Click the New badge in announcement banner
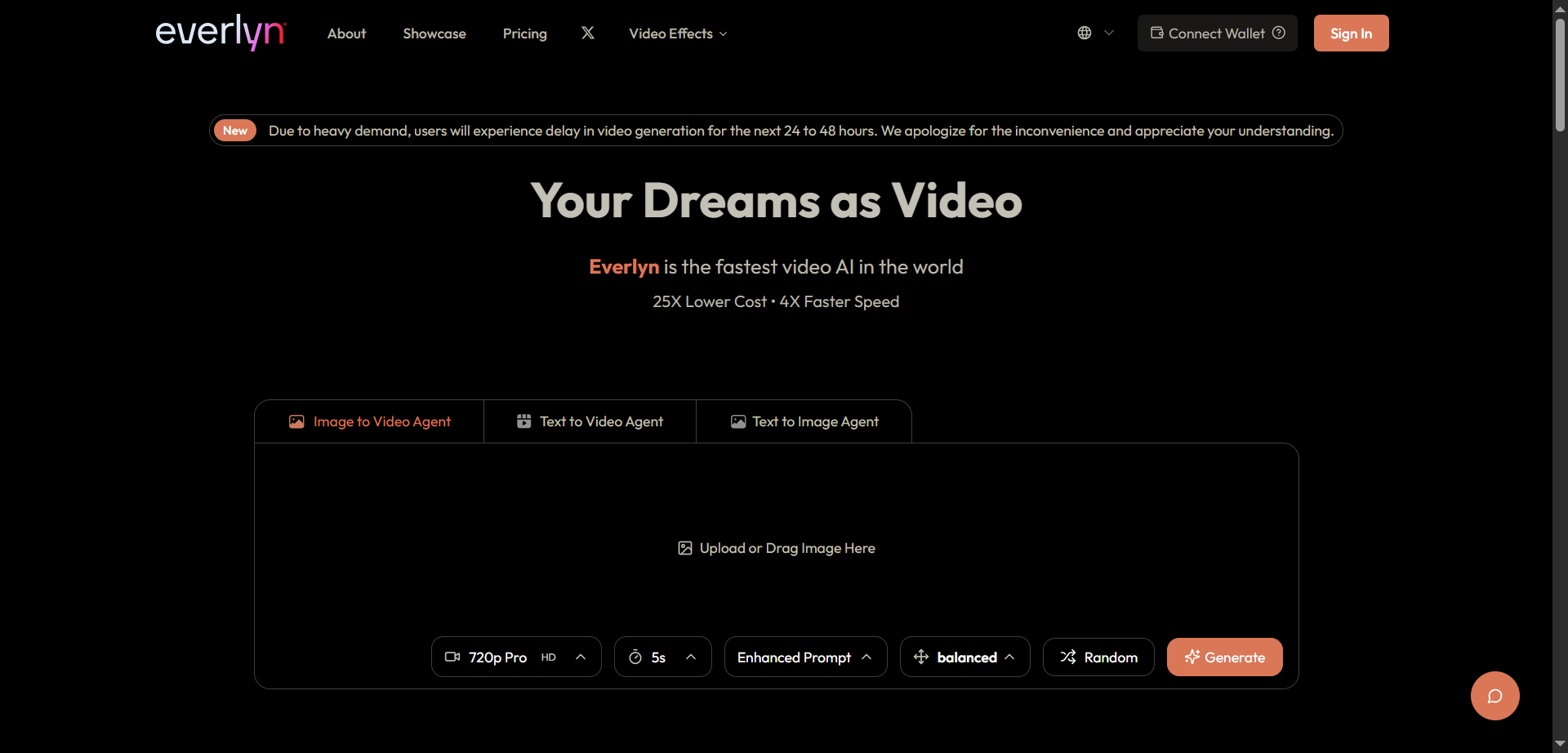1568x753 pixels. pos(235,131)
